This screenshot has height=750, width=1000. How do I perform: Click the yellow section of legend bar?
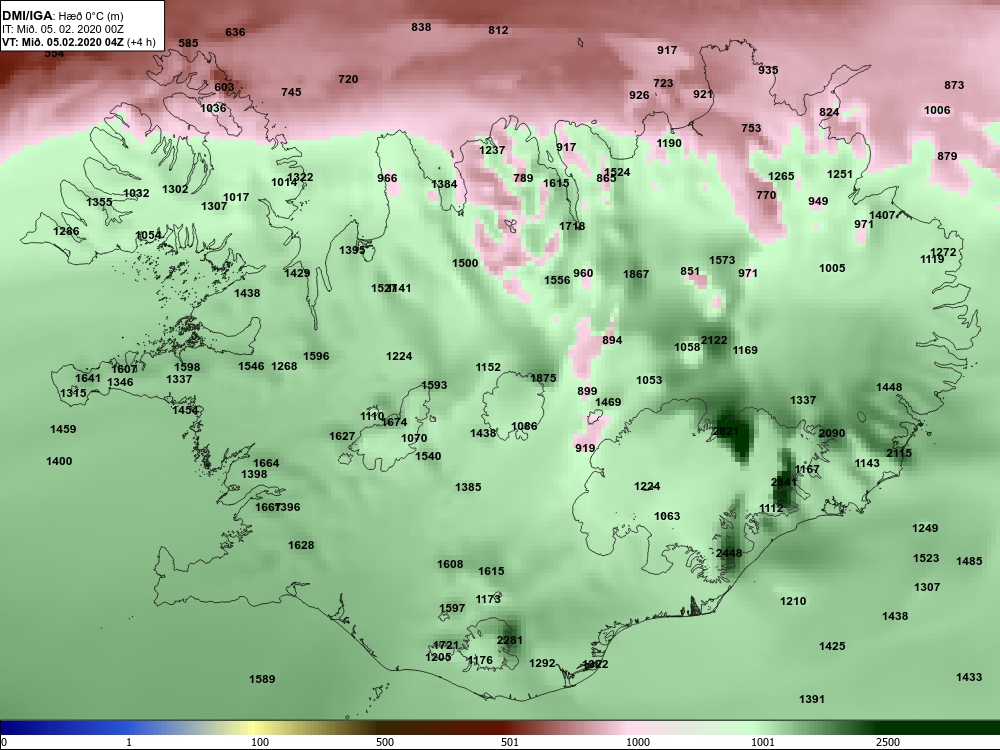click(255, 728)
